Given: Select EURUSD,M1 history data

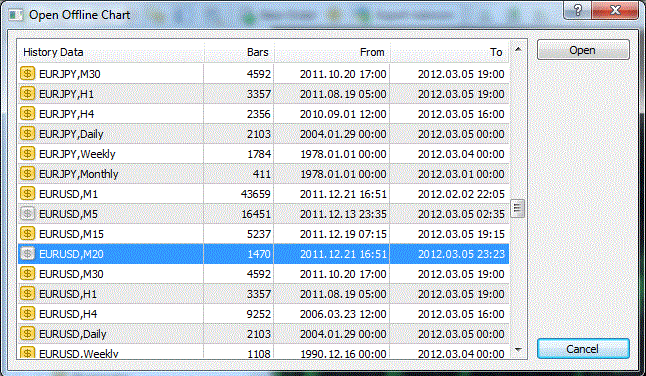Looking at the screenshot, I should pos(264,194).
